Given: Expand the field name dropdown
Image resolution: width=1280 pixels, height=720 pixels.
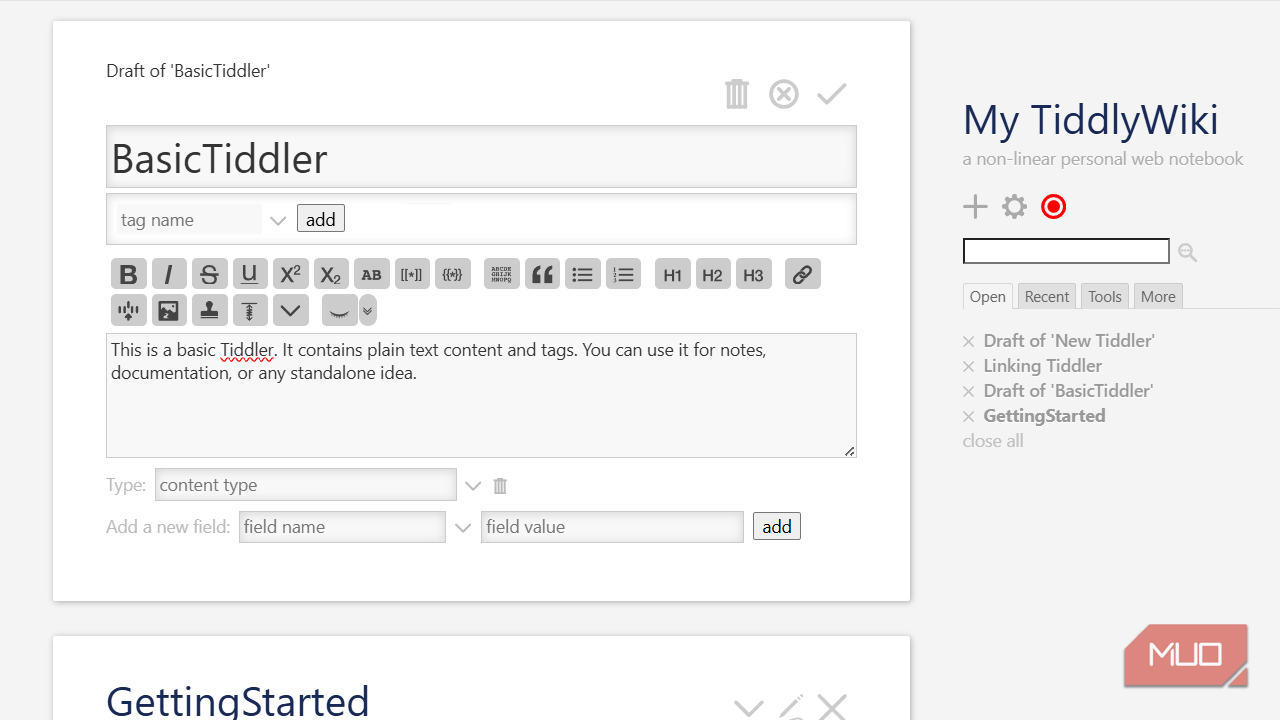Looking at the screenshot, I should click(462, 527).
